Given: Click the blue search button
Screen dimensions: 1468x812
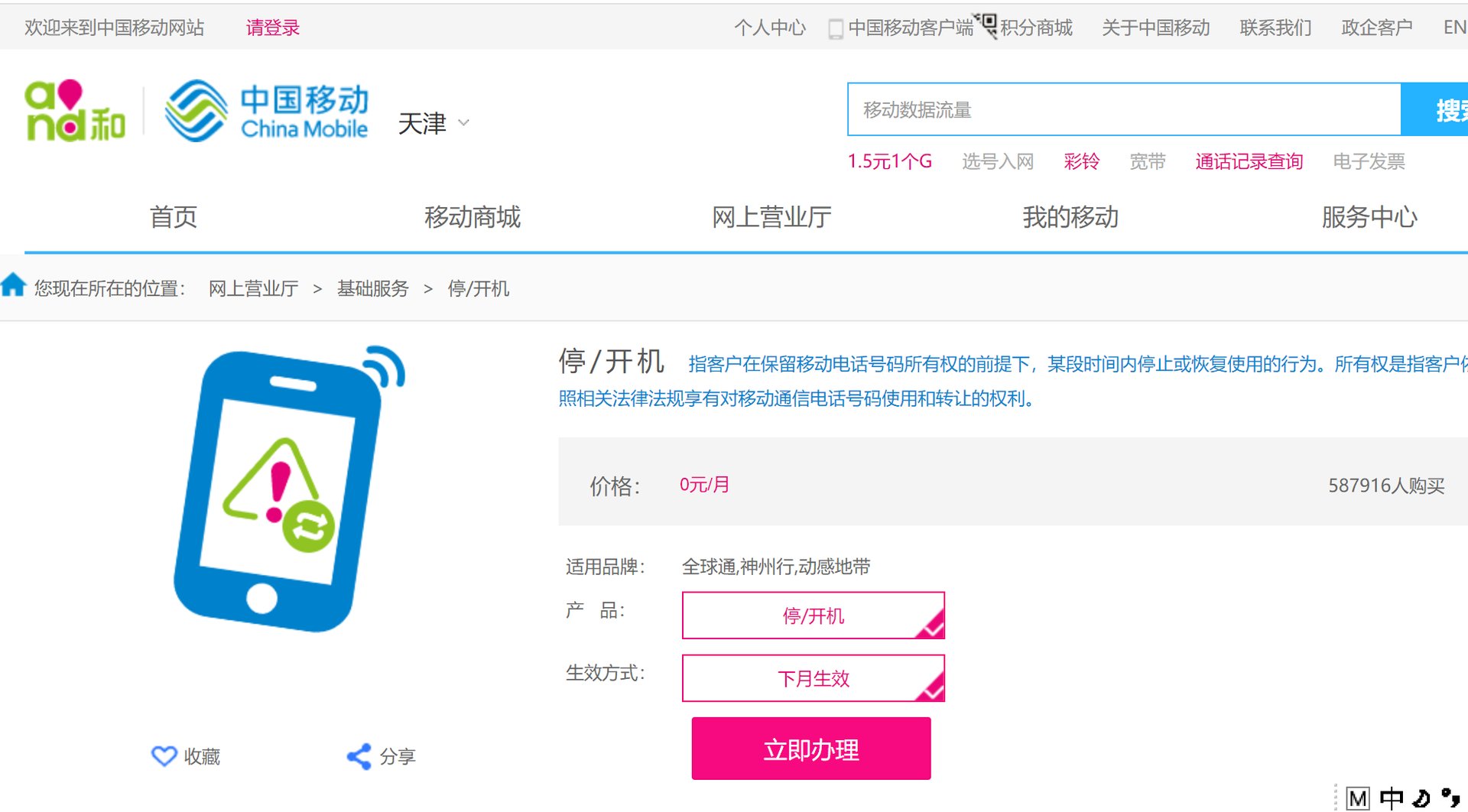Looking at the screenshot, I should click(x=1434, y=109).
